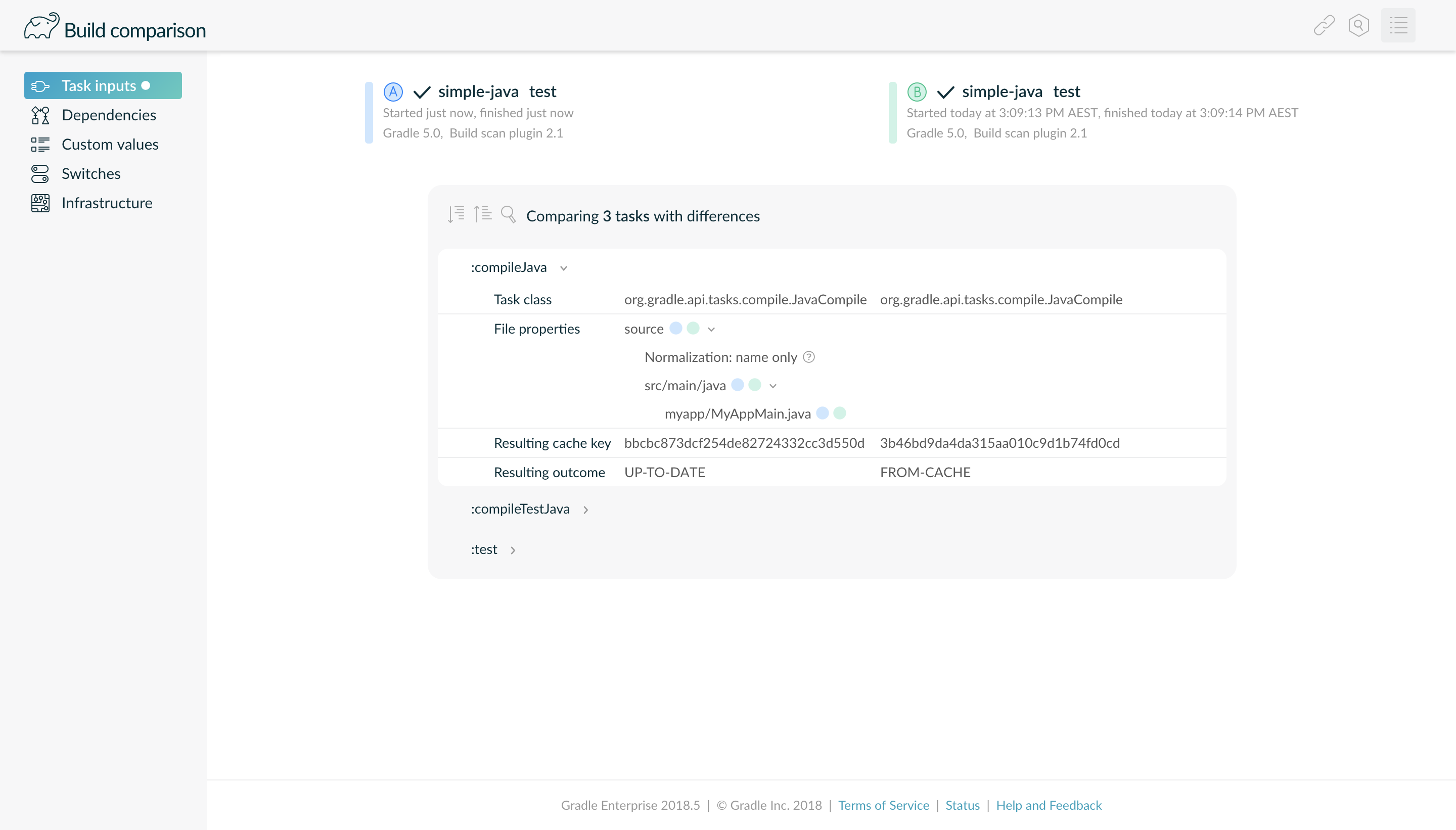Click build A circle badge

tap(393, 92)
